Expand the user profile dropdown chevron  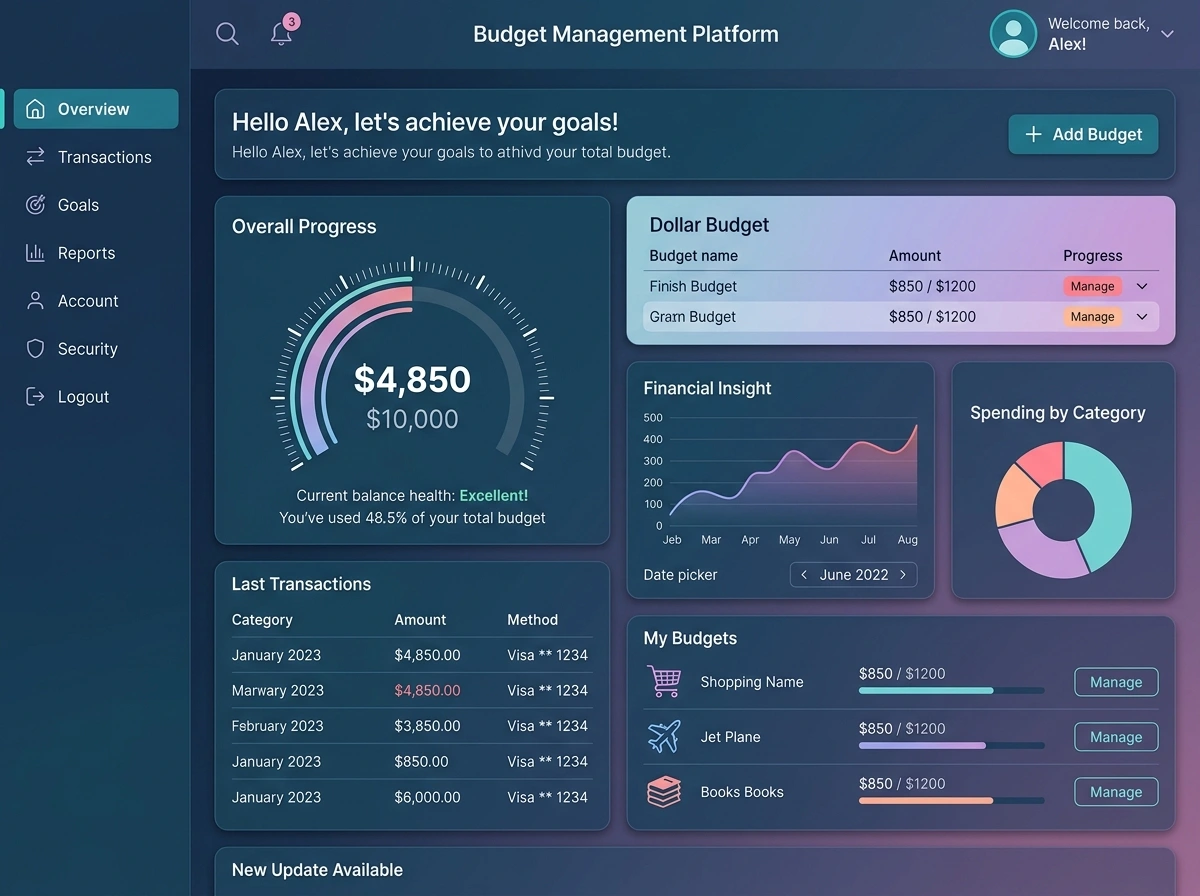(1167, 34)
